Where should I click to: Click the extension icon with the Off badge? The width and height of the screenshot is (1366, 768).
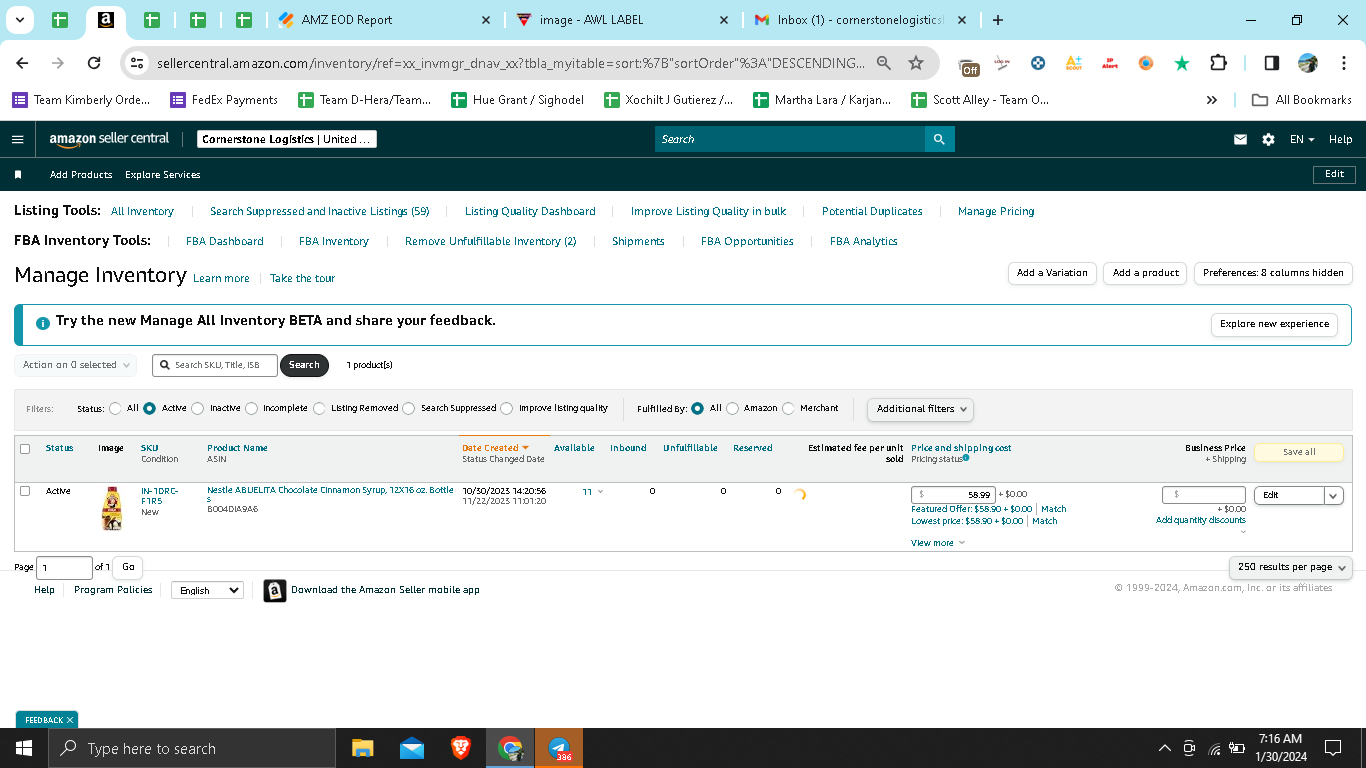tap(968, 65)
